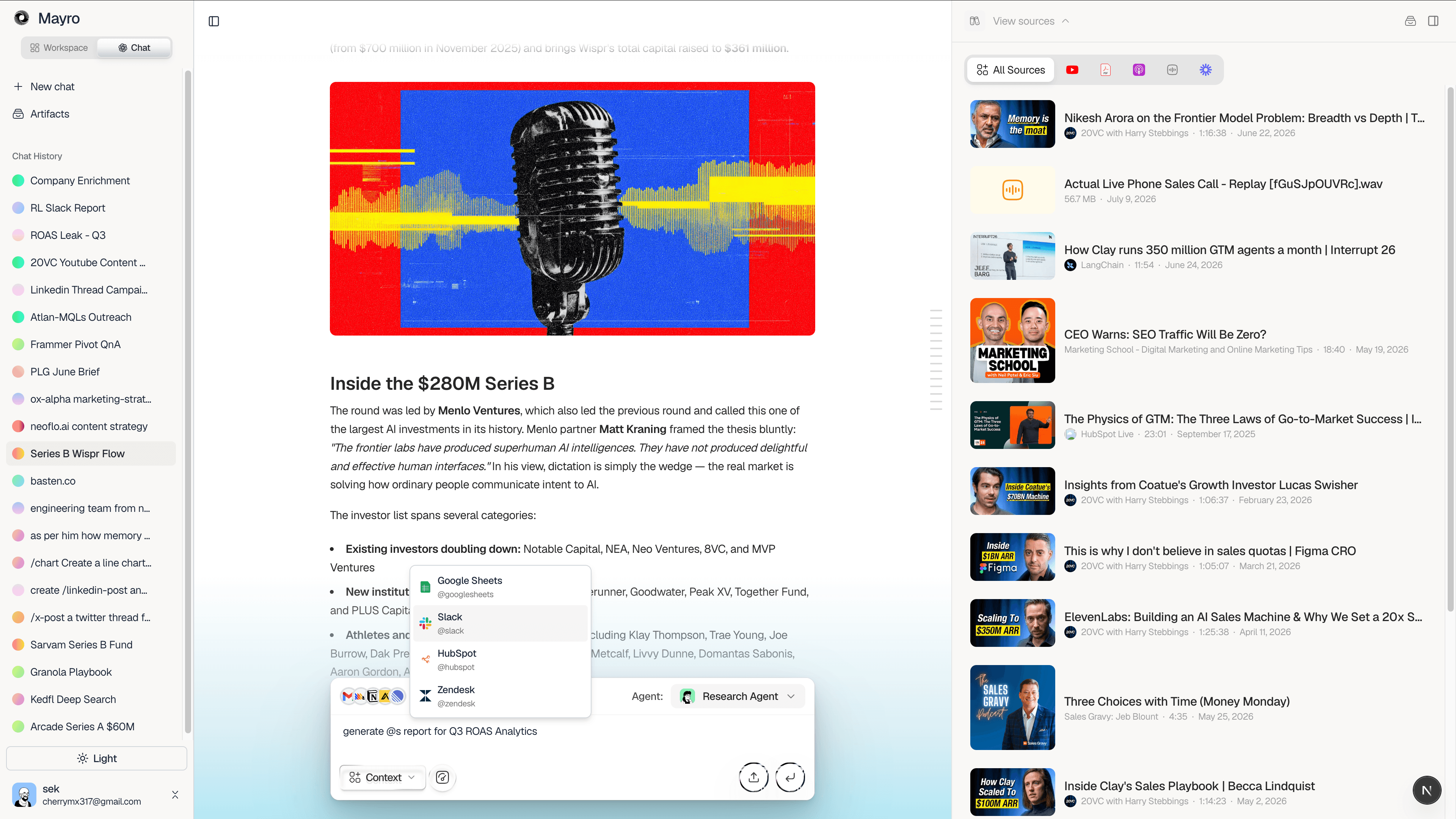Open the inbox tray icon in sources header
Screen dimensions: 1456x819
(x=1410, y=21)
